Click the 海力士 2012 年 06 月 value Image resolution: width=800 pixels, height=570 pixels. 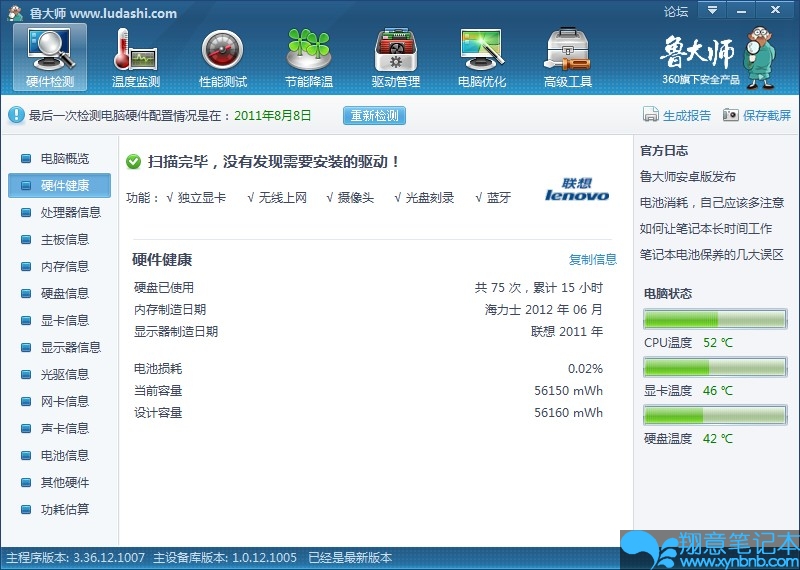pos(544,310)
